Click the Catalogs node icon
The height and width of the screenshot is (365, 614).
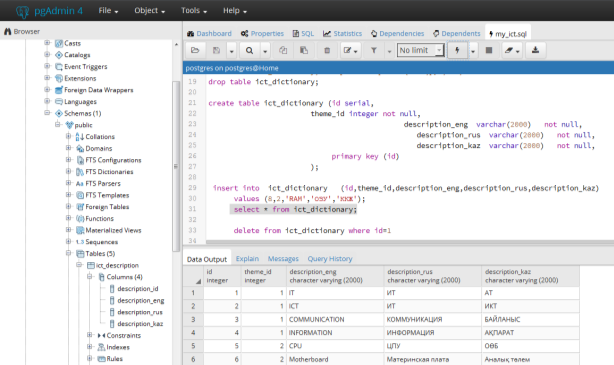tap(59, 55)
